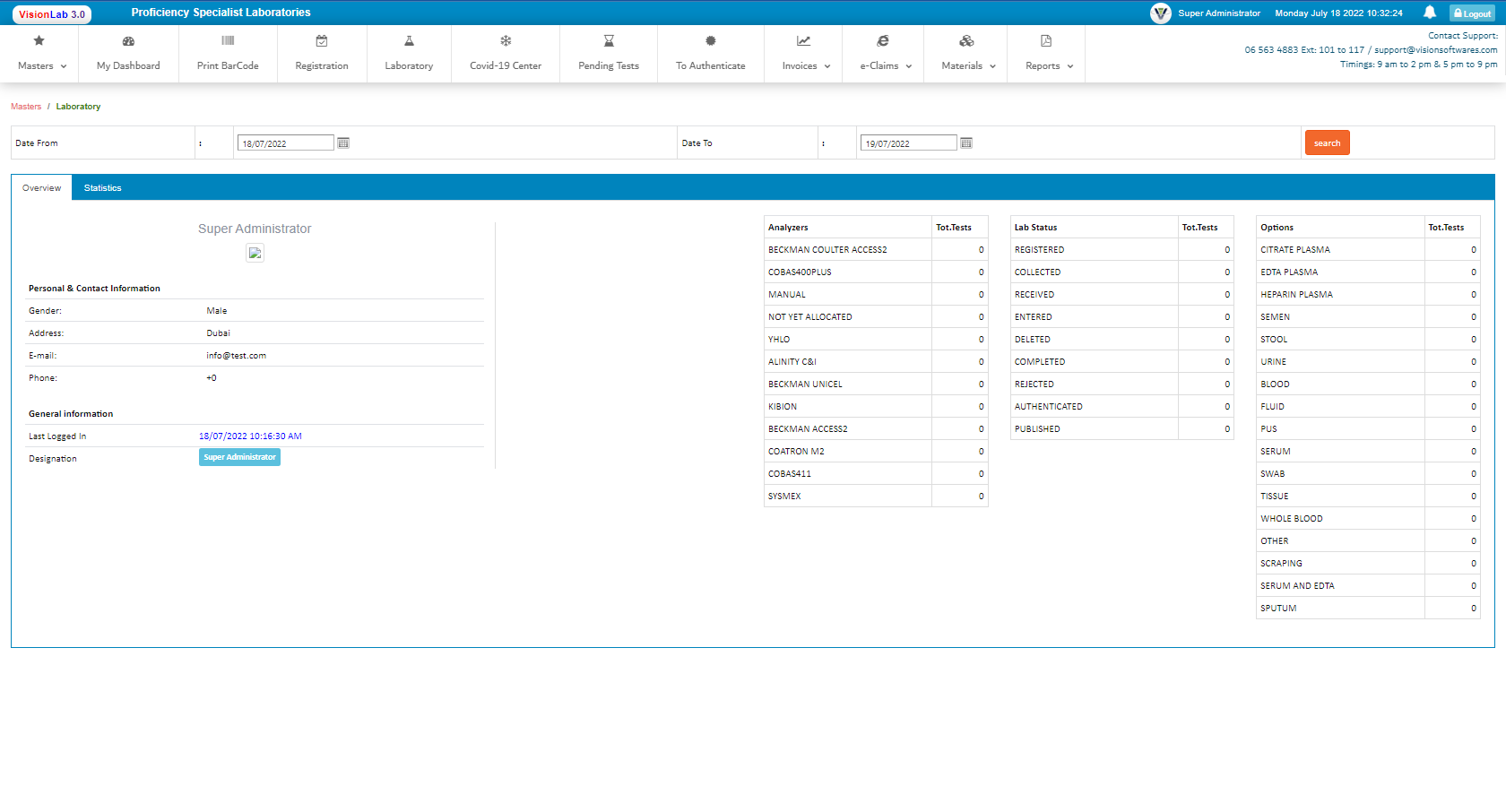Click the To Authenticate icon
This screenshot has width=1506, height=812.
pyautogui.click(x=710, y=40)
